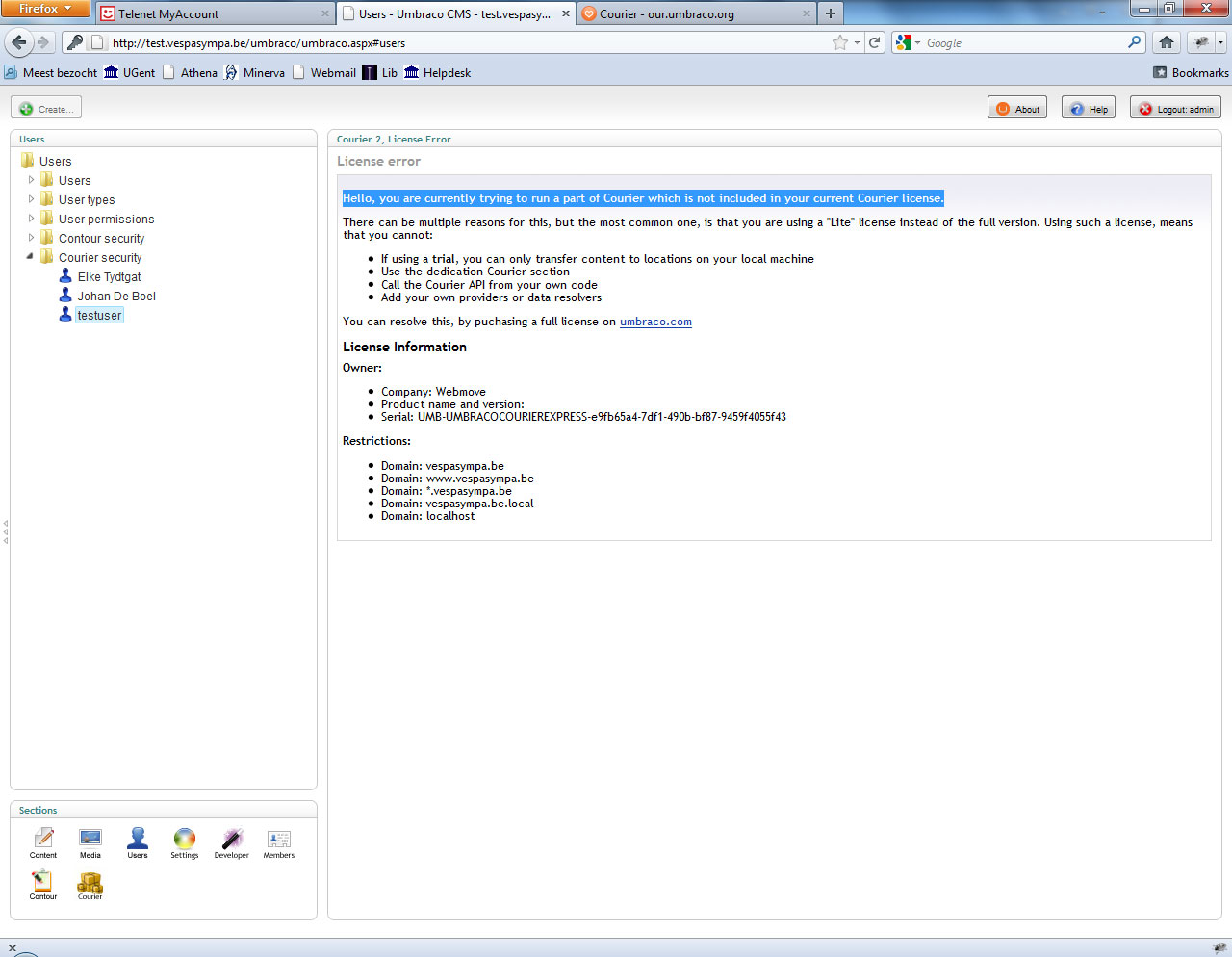Screen dimensions: 1232x957
Task: Click the Google search magnifier icon
Action: (x=1135, y=42)
